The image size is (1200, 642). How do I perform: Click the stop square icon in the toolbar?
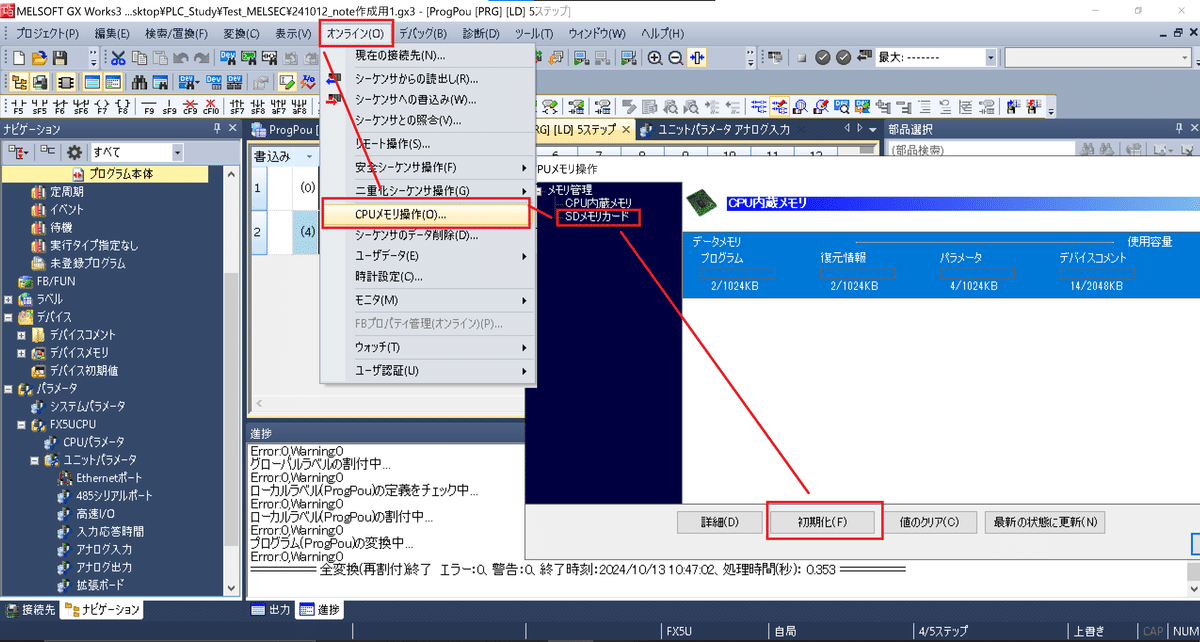click(802, 58)
